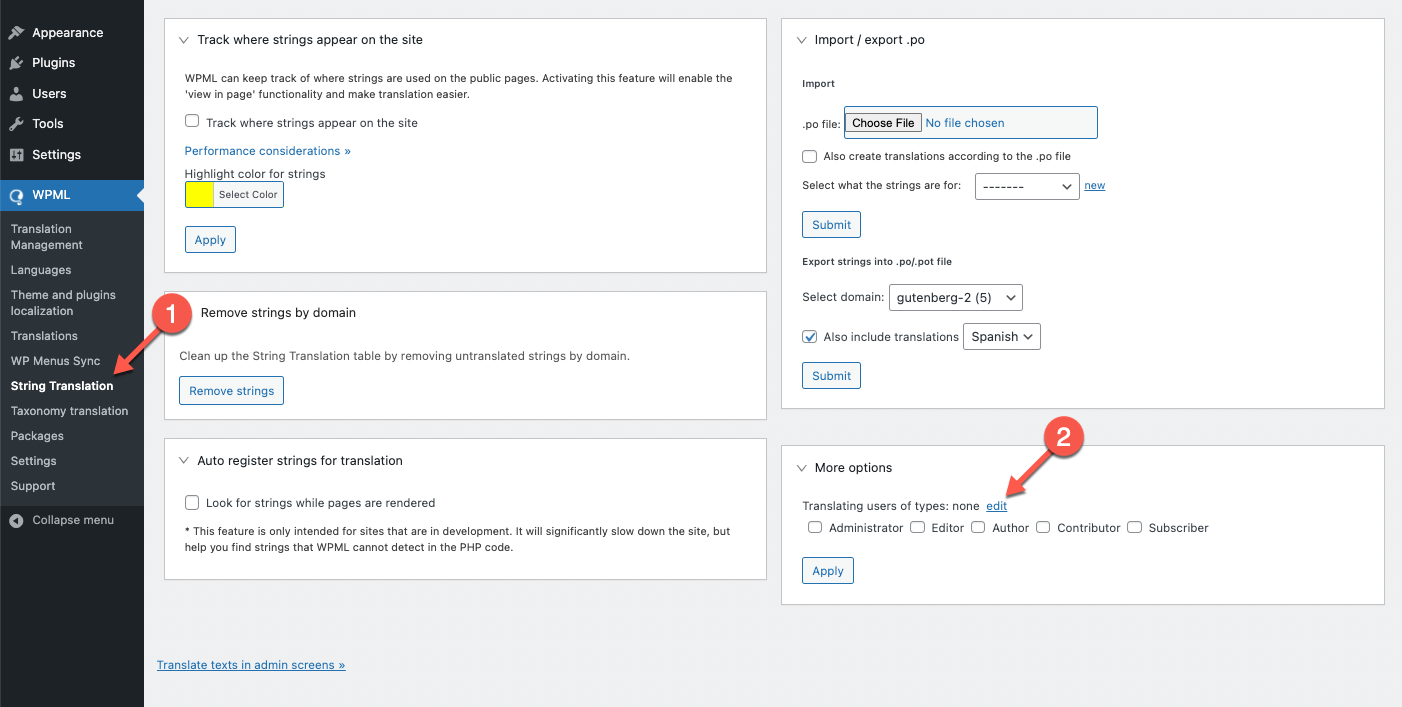Open Translation Management submenu item
Screen dimensions: 1402x707
(x=47, y=237)
